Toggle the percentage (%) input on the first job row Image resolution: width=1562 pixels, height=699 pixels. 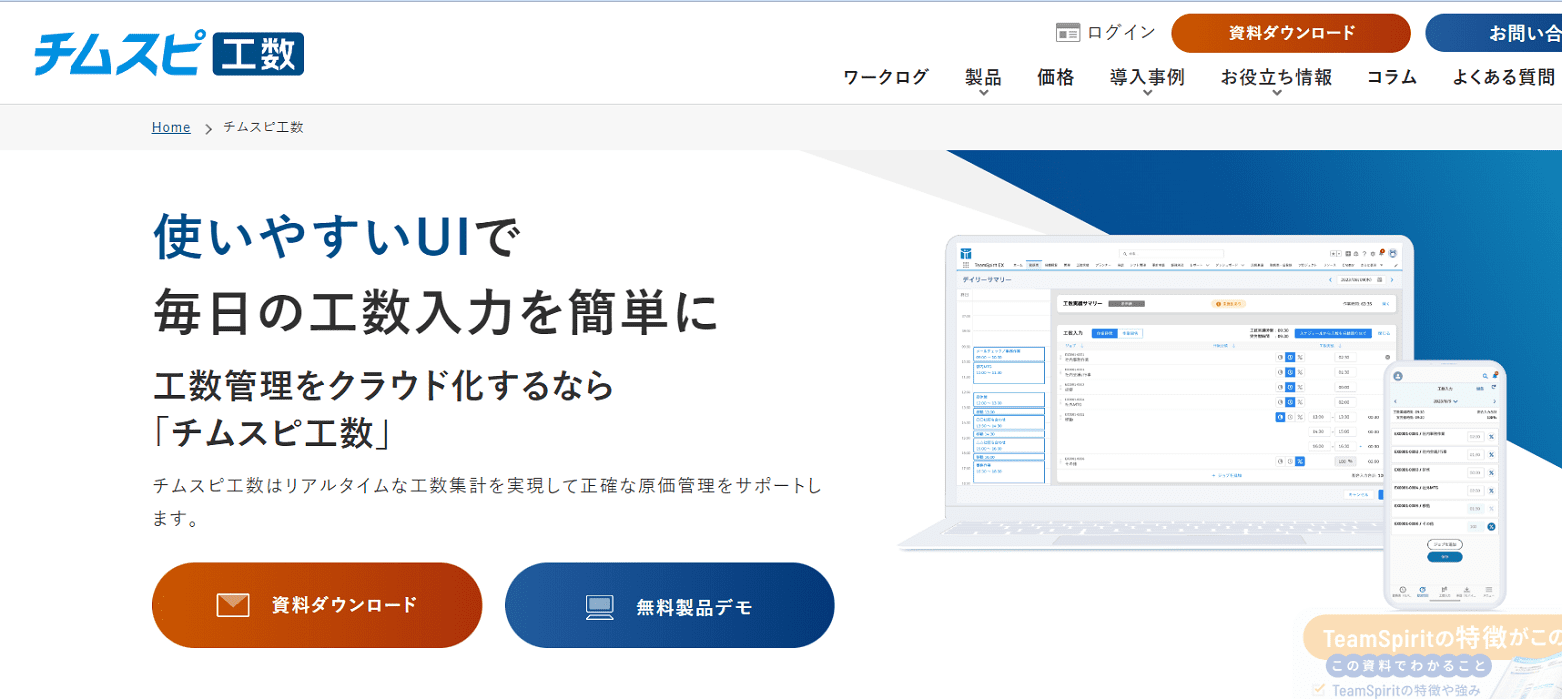click(x=1299, y=357)
